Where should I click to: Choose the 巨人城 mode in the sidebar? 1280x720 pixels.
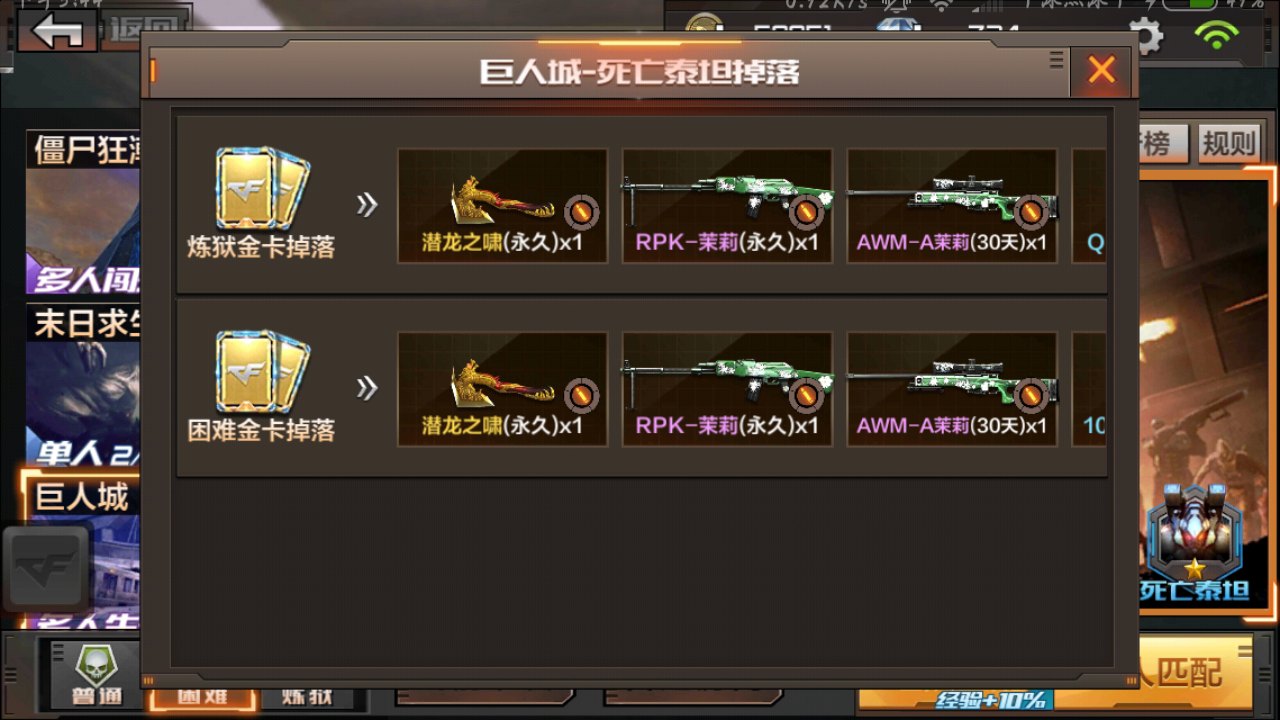point(81,496)
